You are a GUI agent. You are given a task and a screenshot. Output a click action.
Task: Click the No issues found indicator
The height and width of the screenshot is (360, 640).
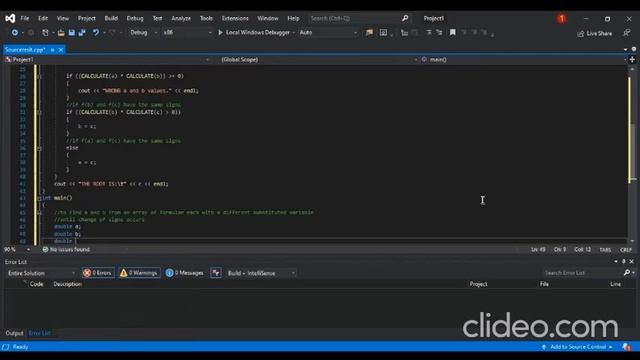pos(66,249)
